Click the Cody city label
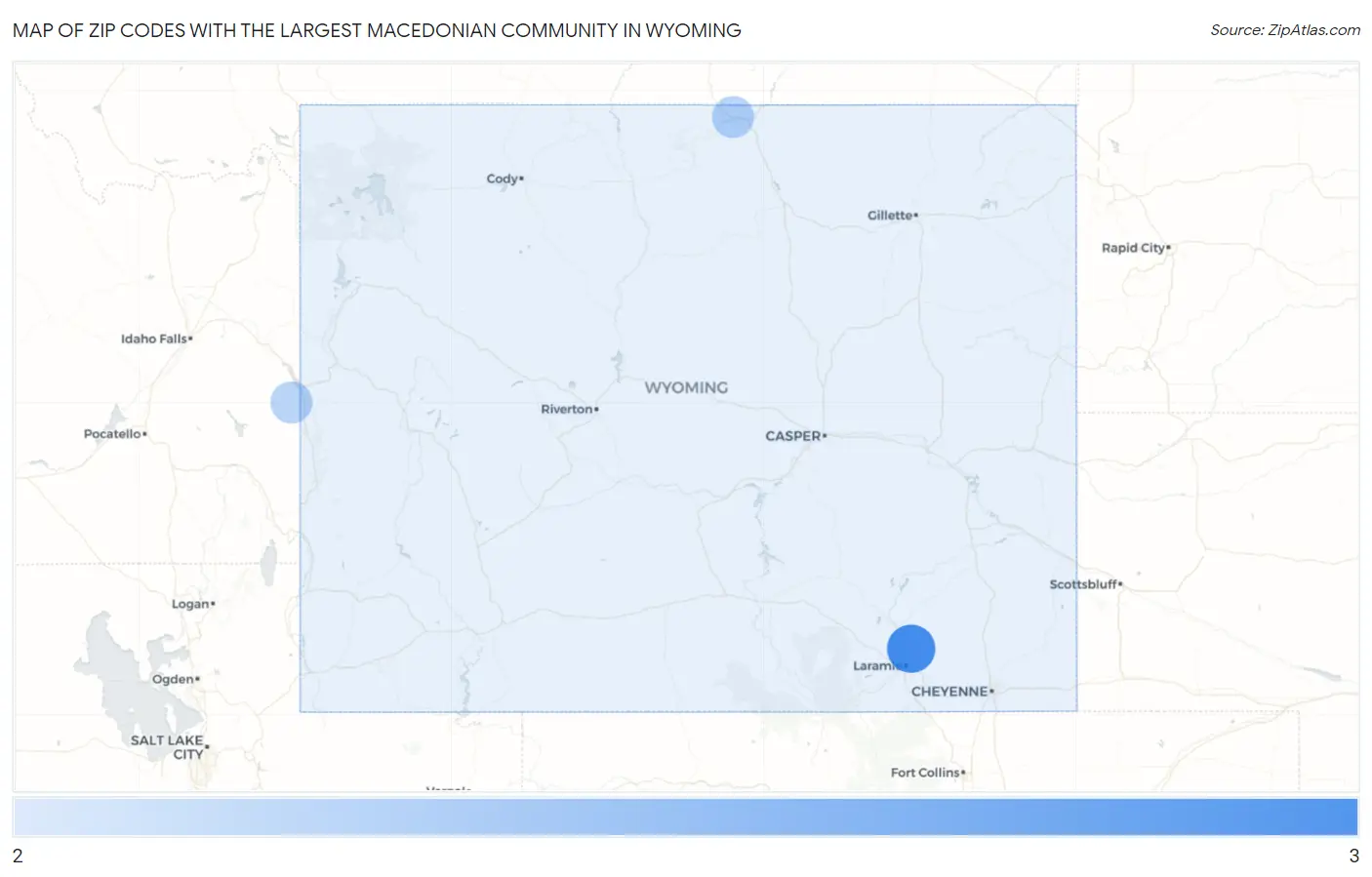The image size is (1372, 877). click(504, 179)
